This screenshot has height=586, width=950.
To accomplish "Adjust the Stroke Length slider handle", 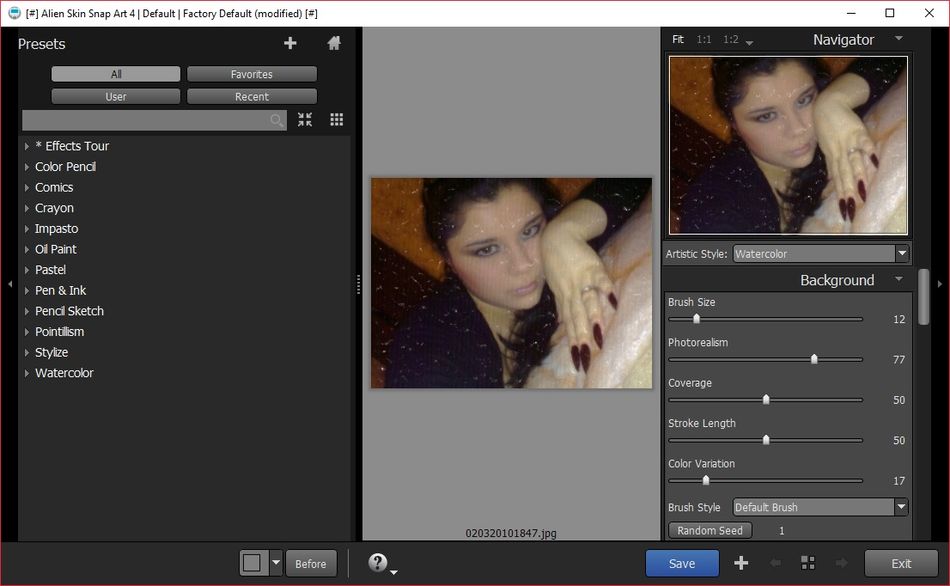I will tap(766, 440).
